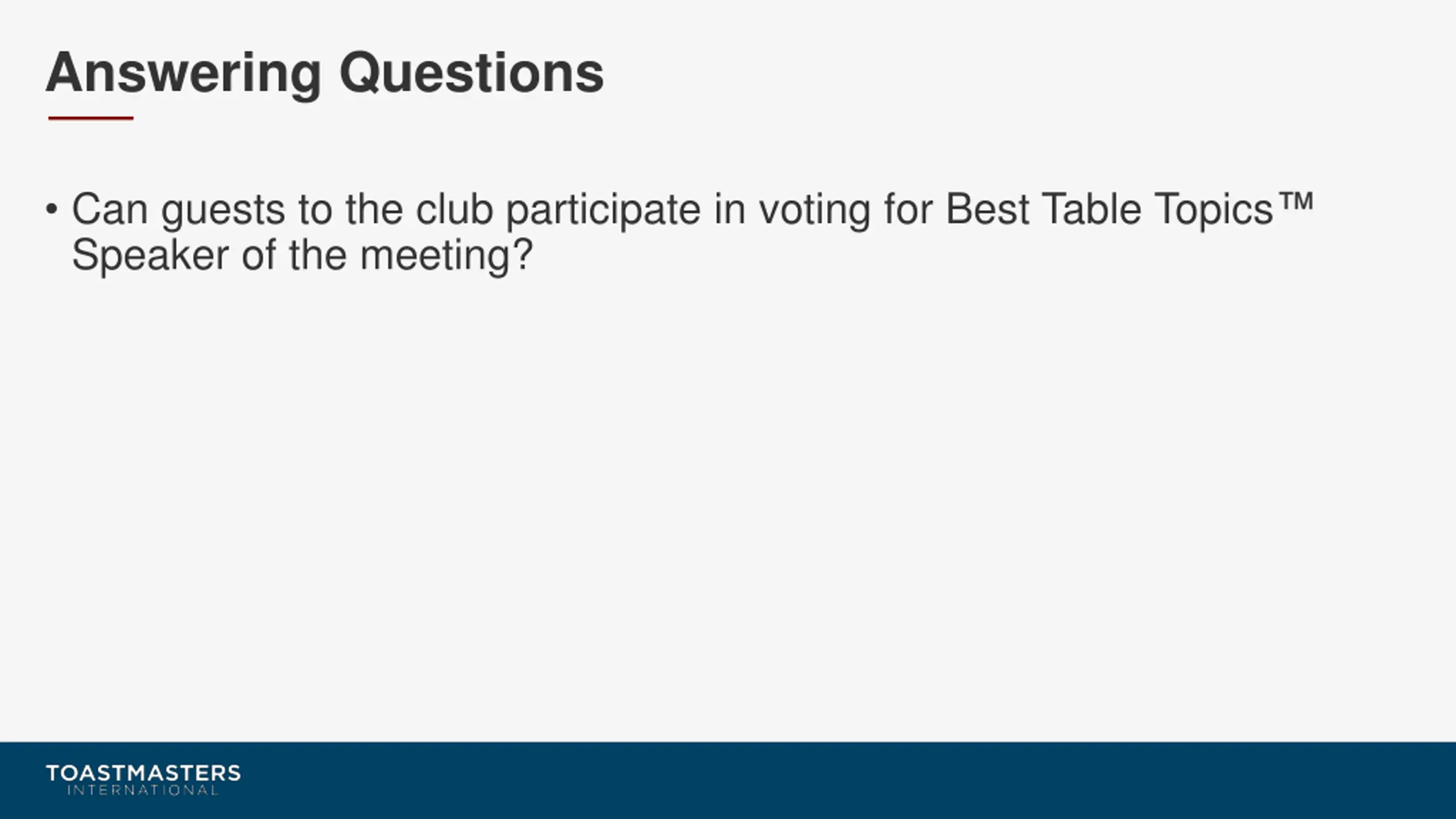
Task: Click the "TOASTMASTERS" text in the footer
Action: pos(143,773)
